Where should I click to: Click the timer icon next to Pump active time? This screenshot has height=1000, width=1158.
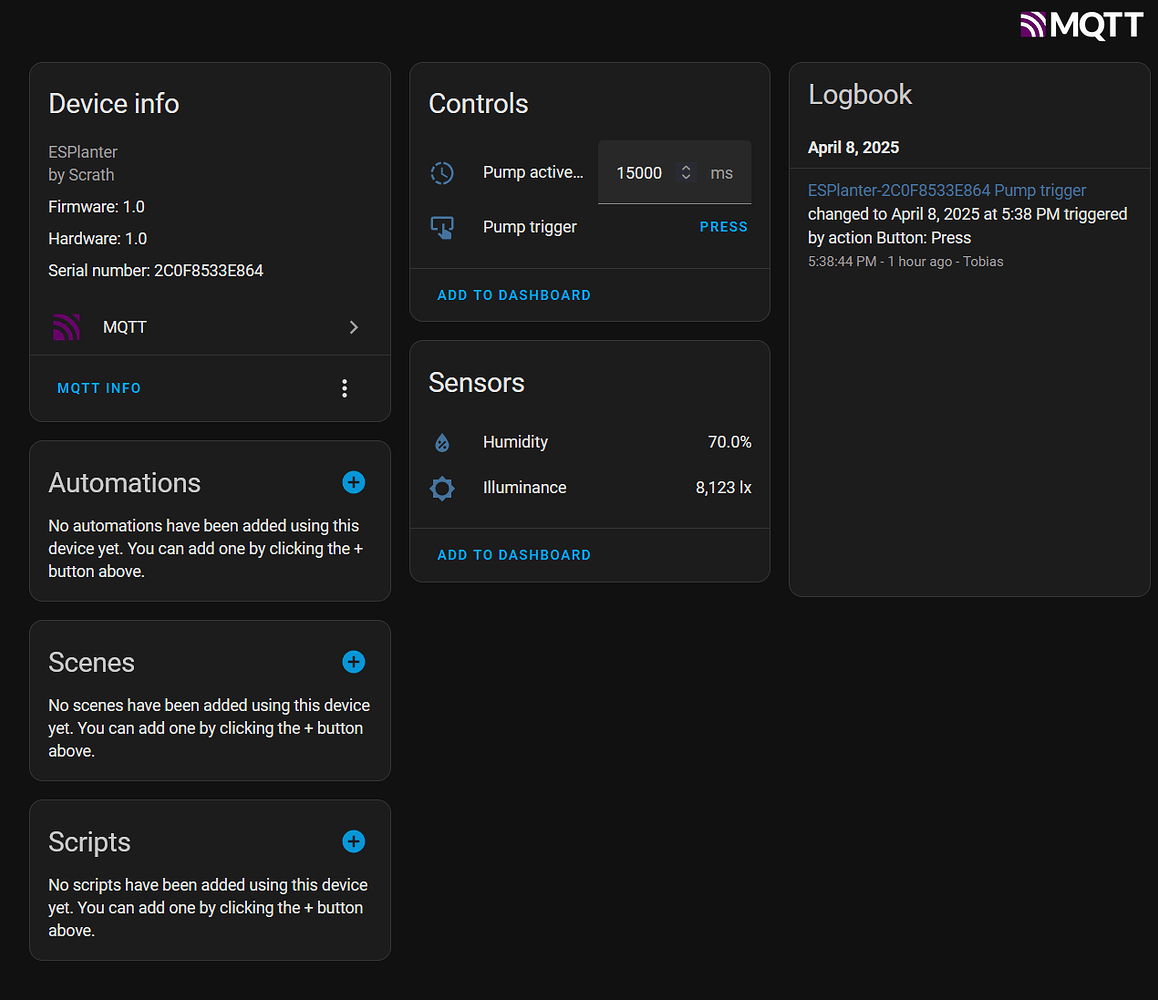[x=442, y=172]
